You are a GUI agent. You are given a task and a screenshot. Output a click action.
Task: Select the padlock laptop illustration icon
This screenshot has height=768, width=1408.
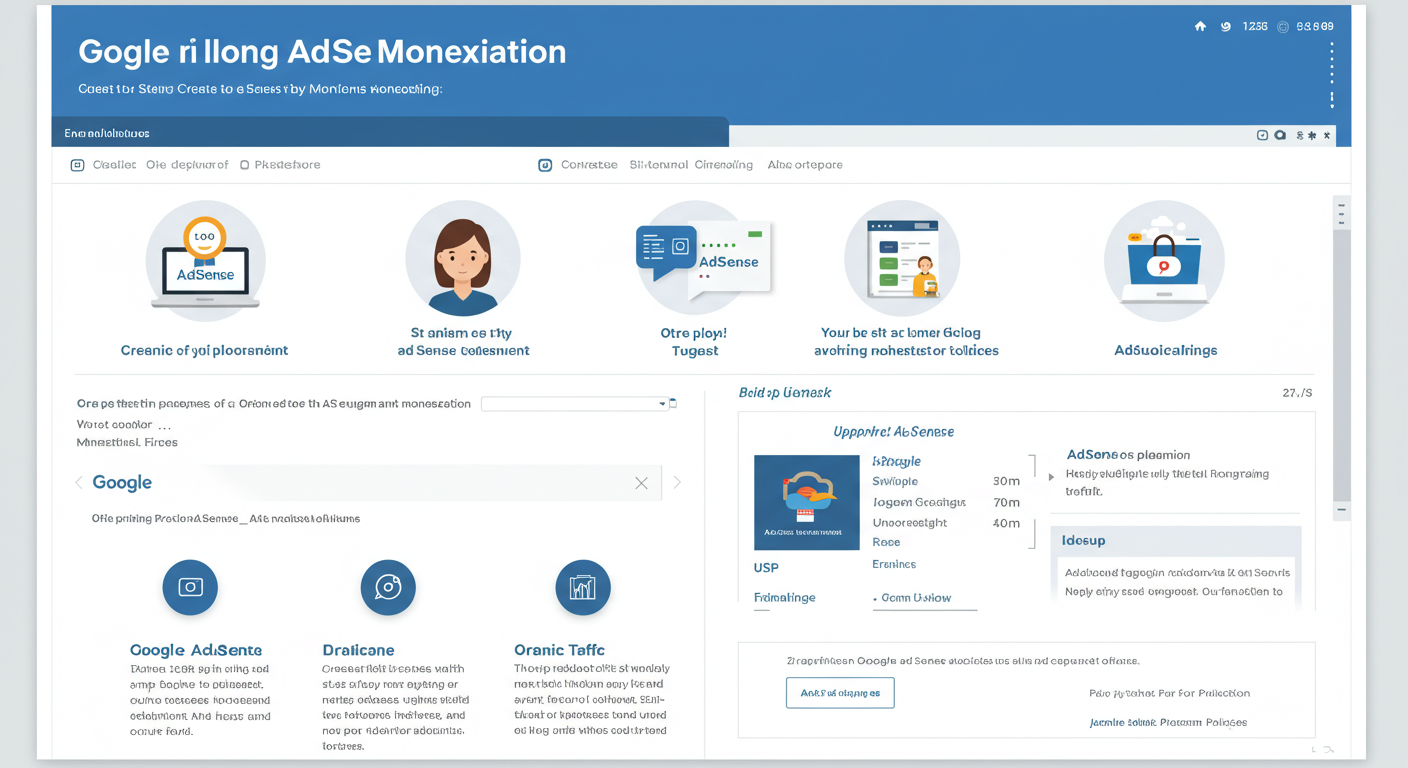tap(1163, 260)
